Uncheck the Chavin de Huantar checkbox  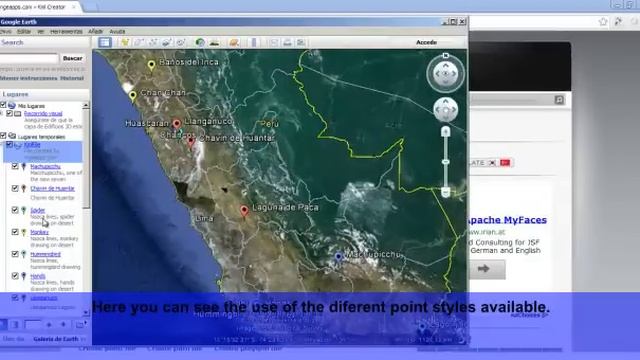point(15,188)
